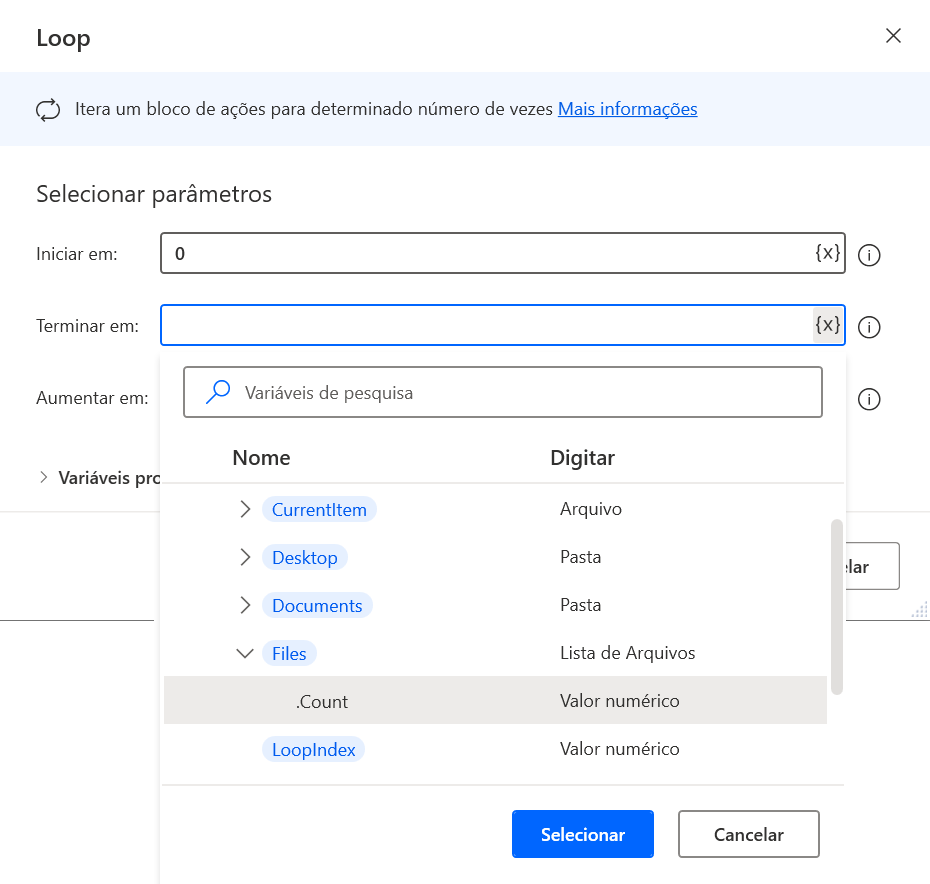Screen dimensions: 930x884
Task: Click the info icon next to Terminar em
Action: point(869,327)
